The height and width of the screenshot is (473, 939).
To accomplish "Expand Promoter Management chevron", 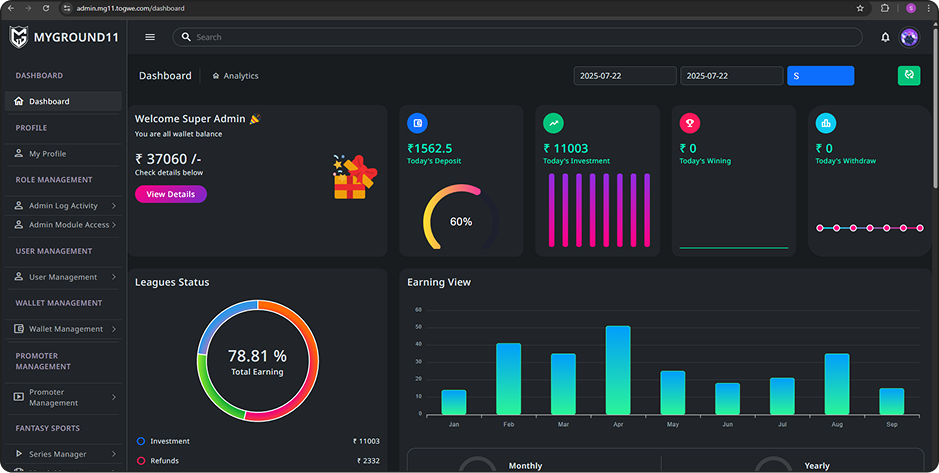I will (x=114, y=397).
